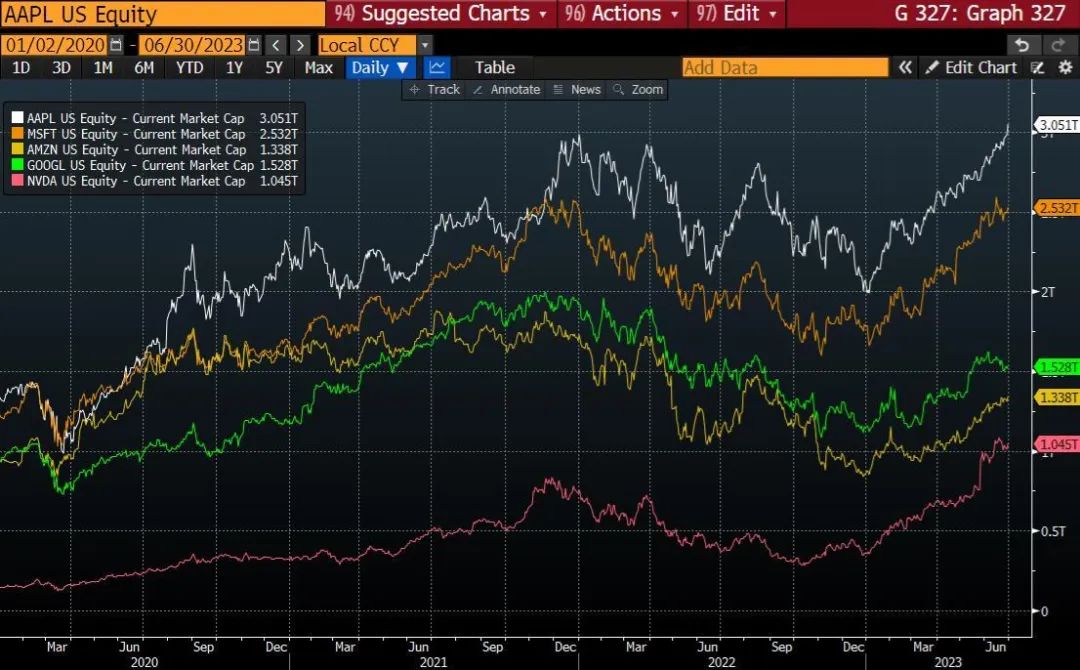Click the redo arrow icon
This screenshot has height=670, width=1080.
(1056, 45)
